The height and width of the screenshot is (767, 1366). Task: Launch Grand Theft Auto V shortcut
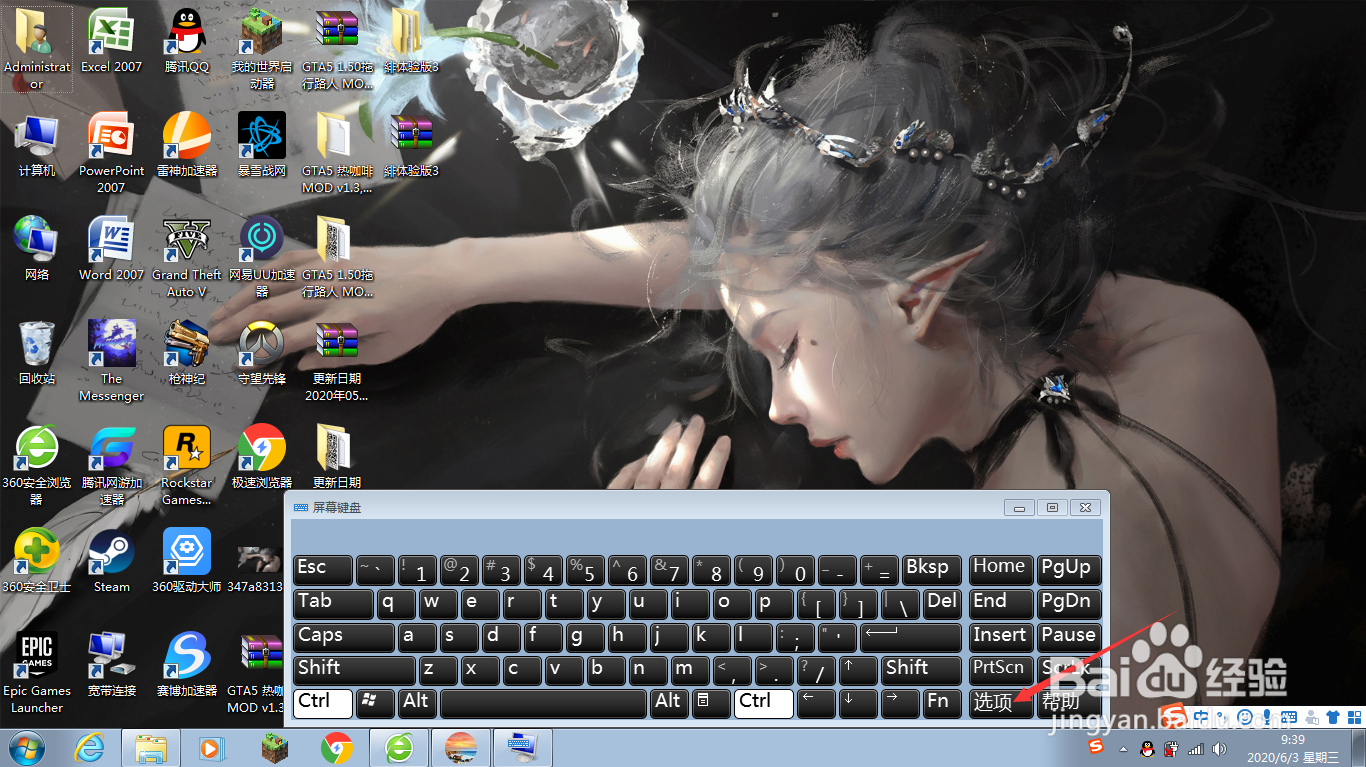187,257
